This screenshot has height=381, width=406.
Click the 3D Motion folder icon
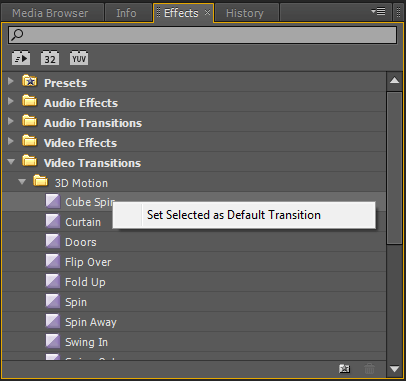[x=41, y=181]
